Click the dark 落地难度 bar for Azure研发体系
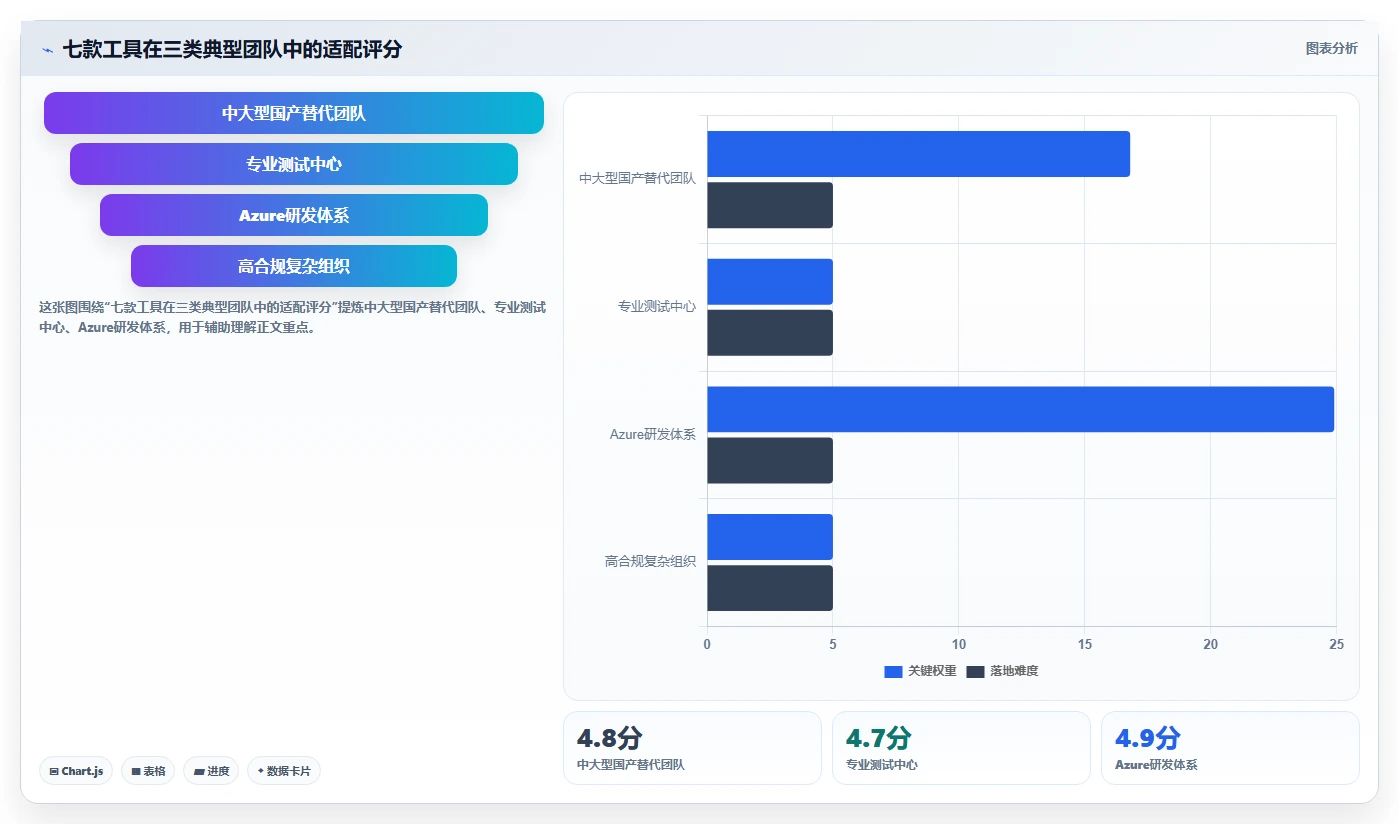Screen dimensions: 1399x824 pyautogui.click(x=770, y=460)
